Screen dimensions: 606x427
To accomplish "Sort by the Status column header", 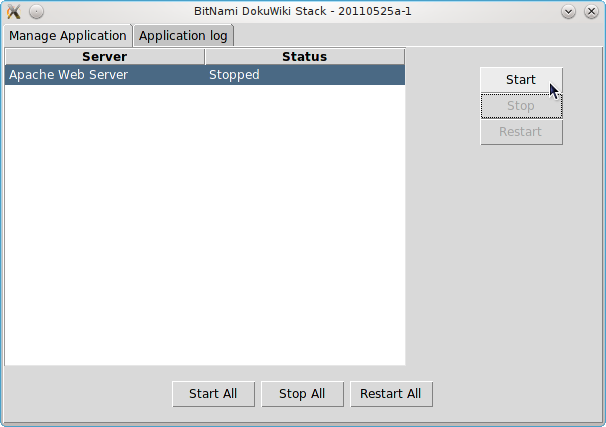I will [x=305, y=57].
